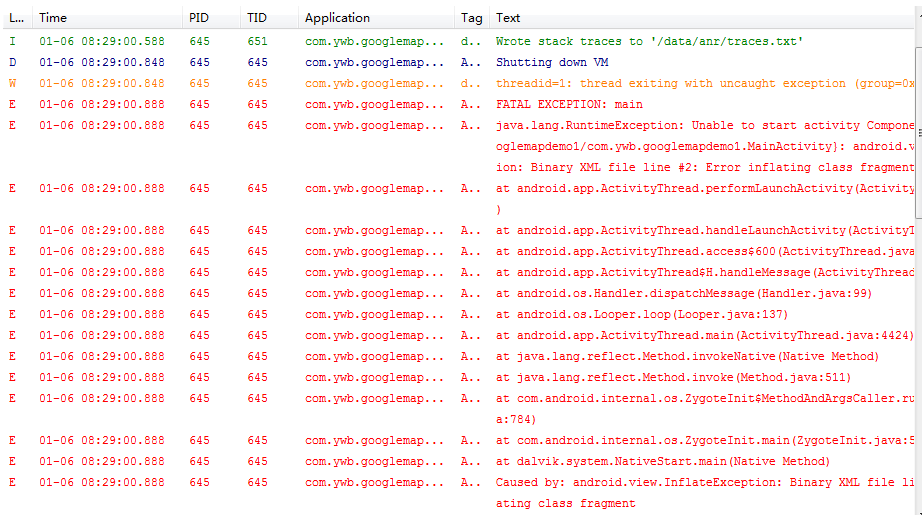The width and height of the screenshot is (922, 515).
Task: Select the 'Looper.loop(Looper.java:137)' line
Action: pyautogui.click(x=459, y=315)
